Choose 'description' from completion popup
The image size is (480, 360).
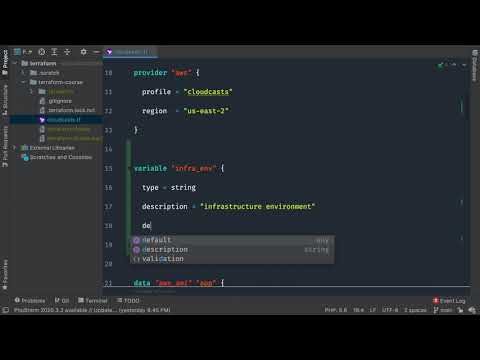pos(232,249)
